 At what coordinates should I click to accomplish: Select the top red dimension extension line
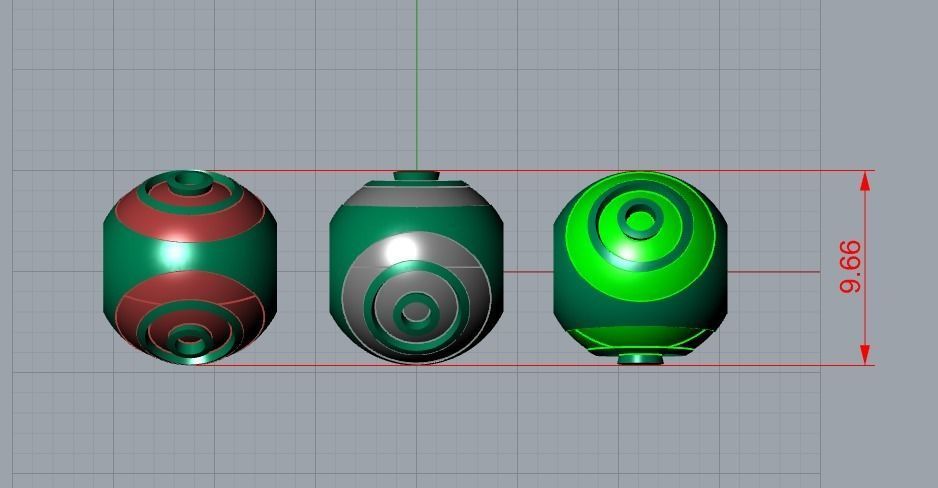tap(541, 170)
